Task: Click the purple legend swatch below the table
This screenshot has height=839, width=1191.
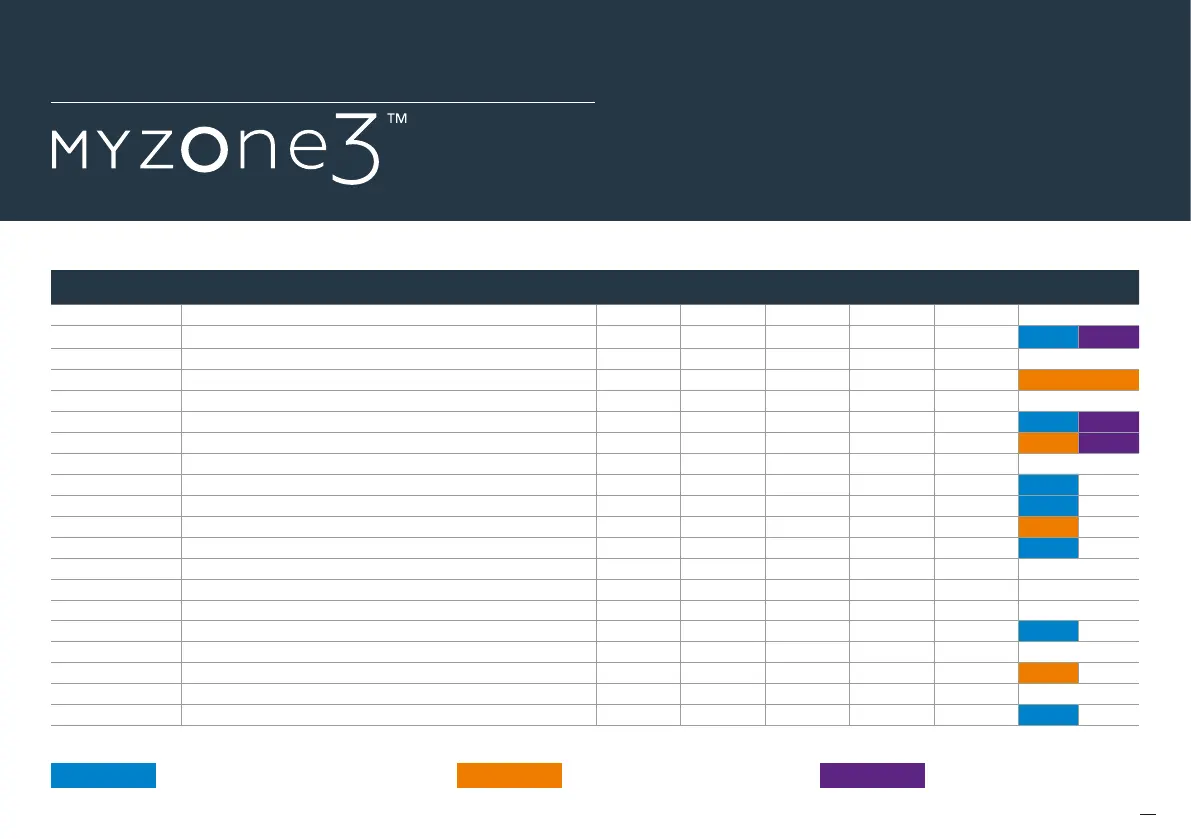Action: [x=872, y=775]
